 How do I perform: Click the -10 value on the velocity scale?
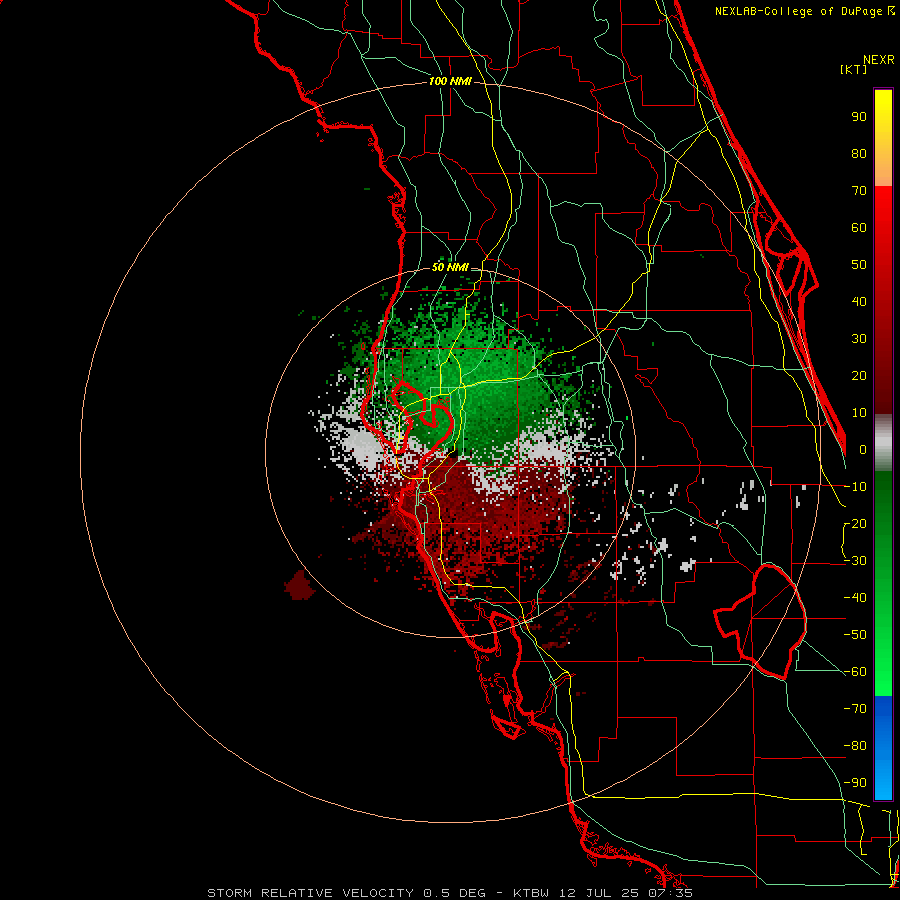point(855,487)
